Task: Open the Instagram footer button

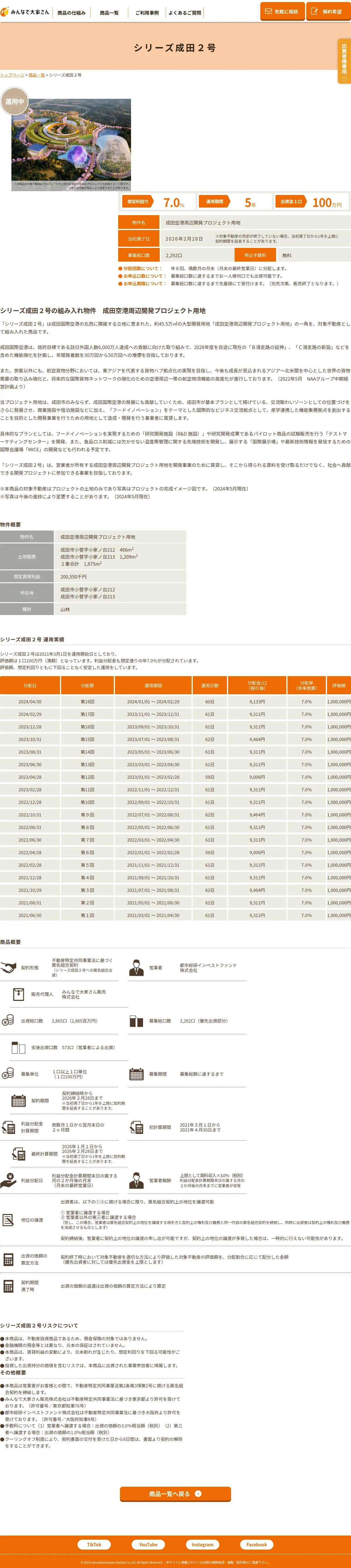Action: (x=202, y=1544)
